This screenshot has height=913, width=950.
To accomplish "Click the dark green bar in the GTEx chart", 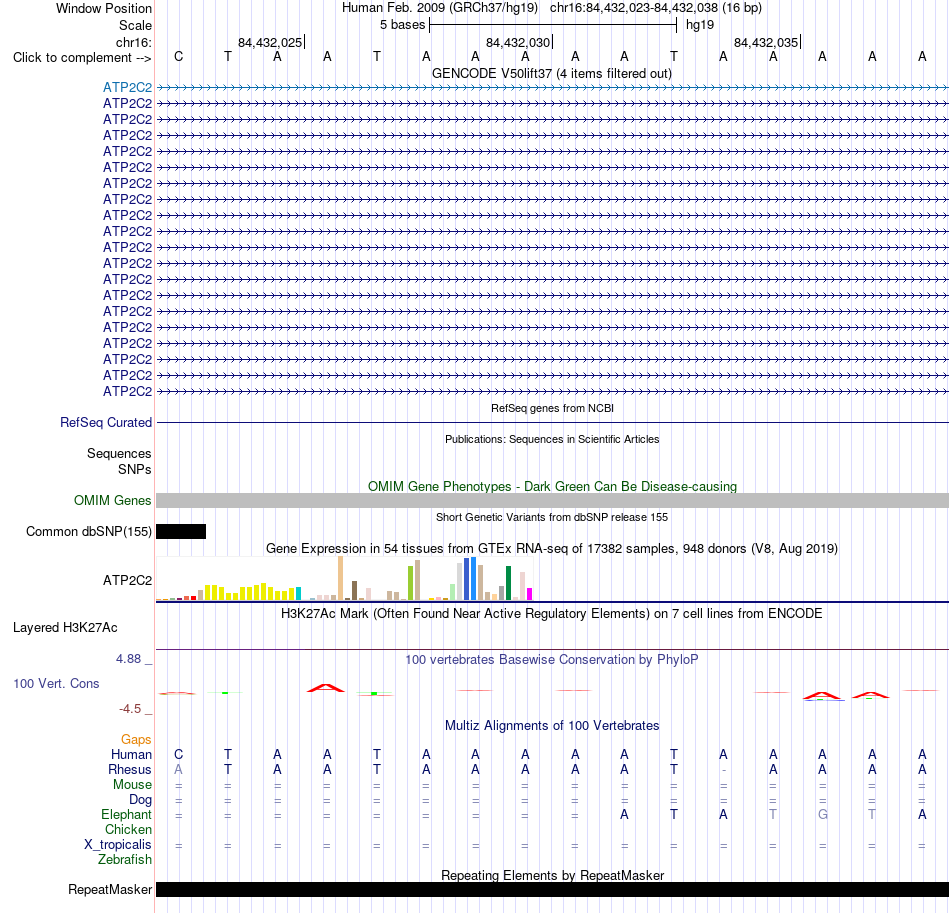I will (508, 583).
